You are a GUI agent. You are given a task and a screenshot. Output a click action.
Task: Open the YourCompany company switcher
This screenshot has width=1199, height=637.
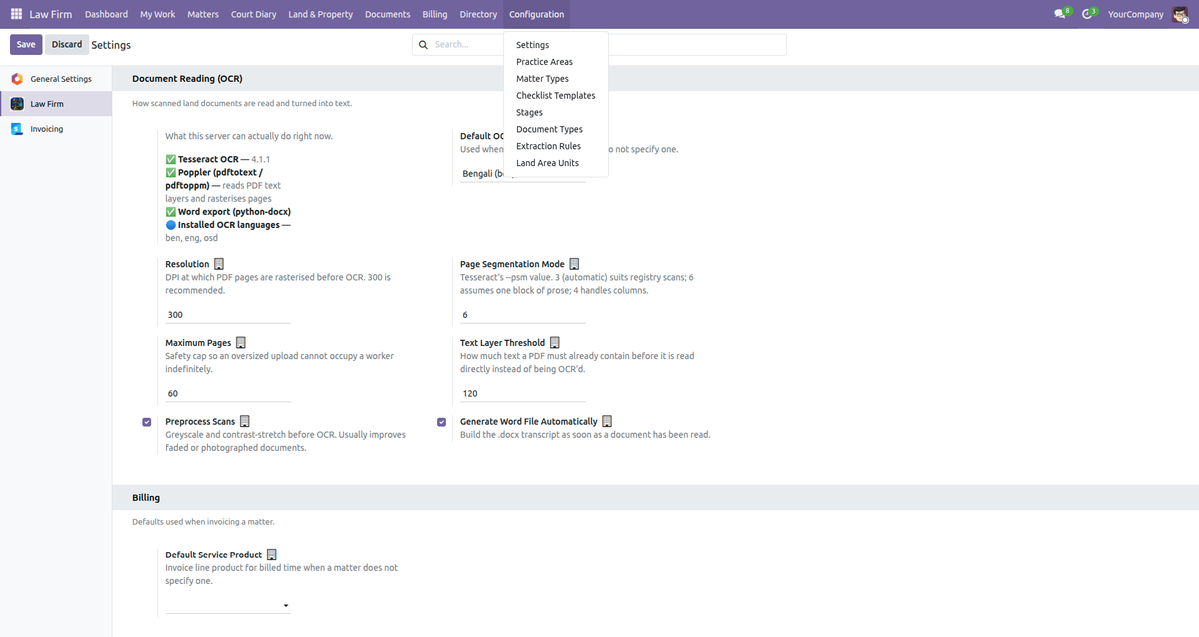(1136, 14)
